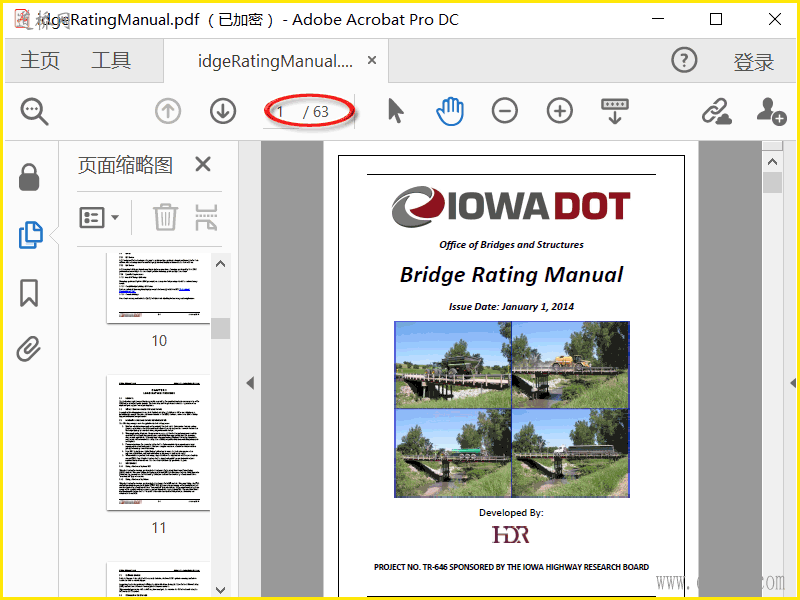Open the bookmarks panel
Image resolution: width=800 pixels, height=600 pixels.
(x=29, y=293)
